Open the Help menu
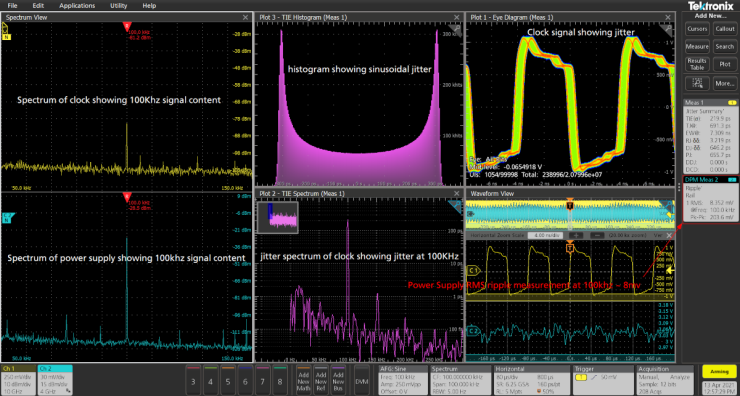The height and width of the screenshot is (396, 740). pos(149,6)
